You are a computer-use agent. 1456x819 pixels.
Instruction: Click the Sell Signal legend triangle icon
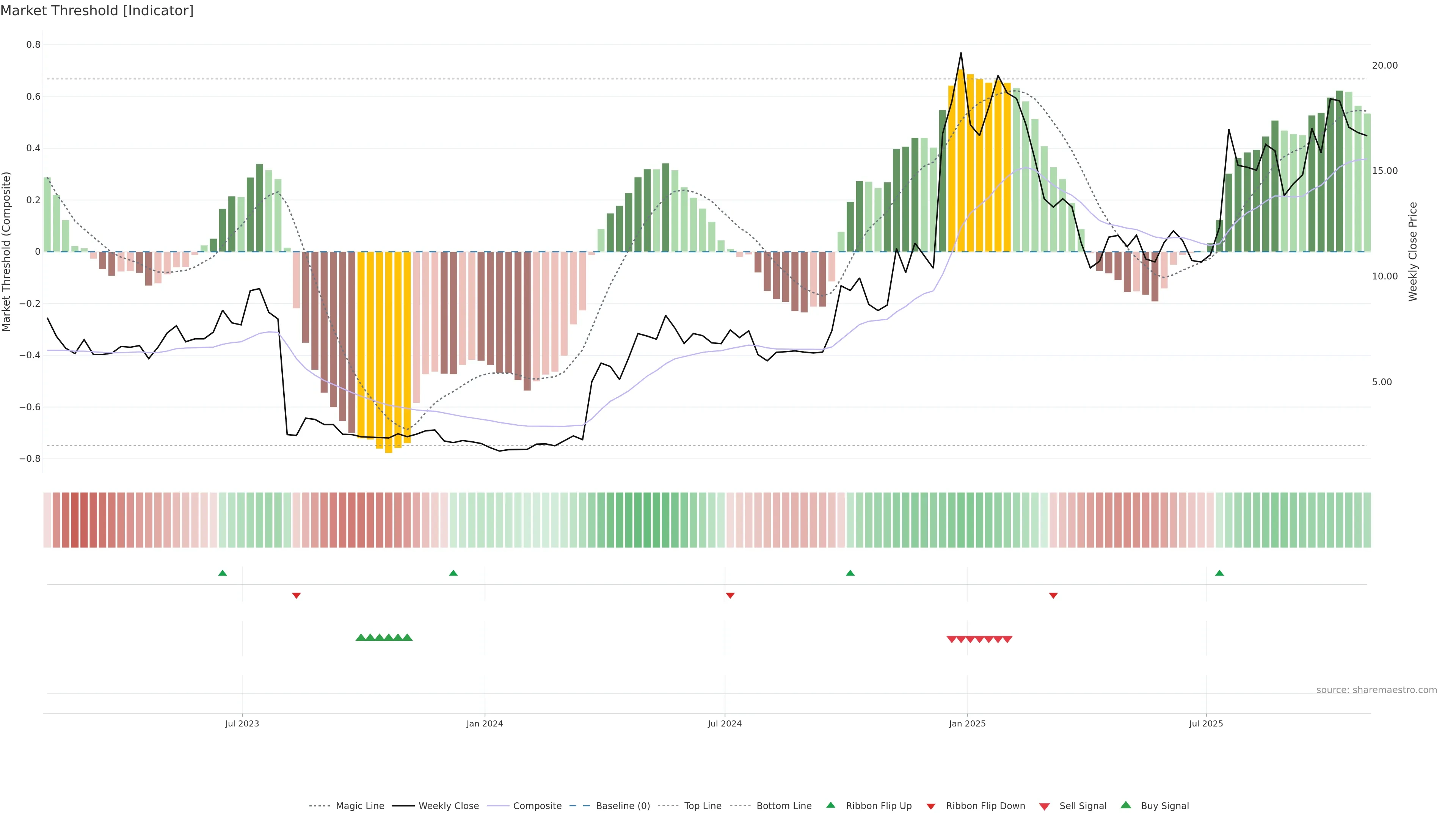click(1044, 806)
